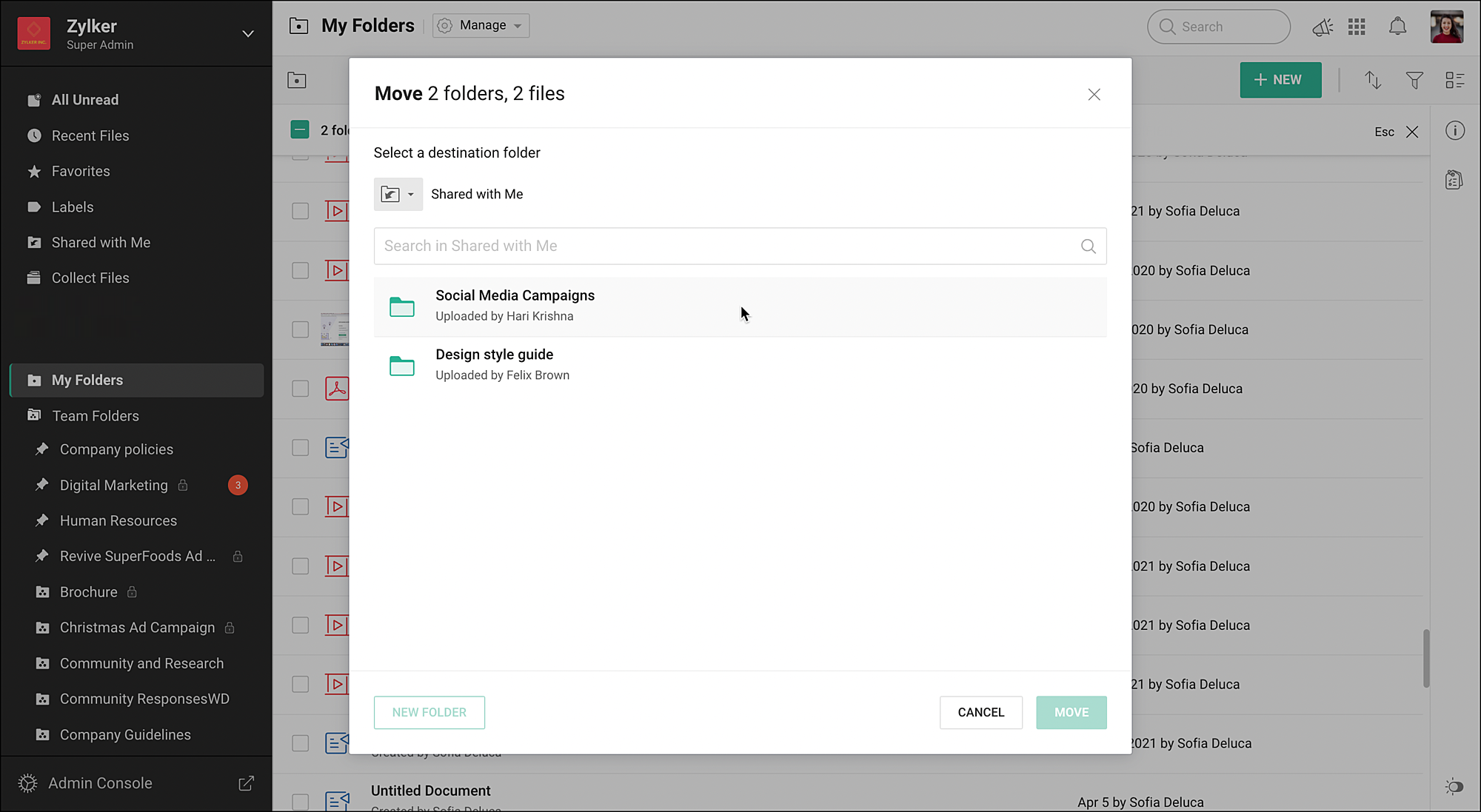
Task: Open the apps grid icon
Action: [x=1357, y=27]
